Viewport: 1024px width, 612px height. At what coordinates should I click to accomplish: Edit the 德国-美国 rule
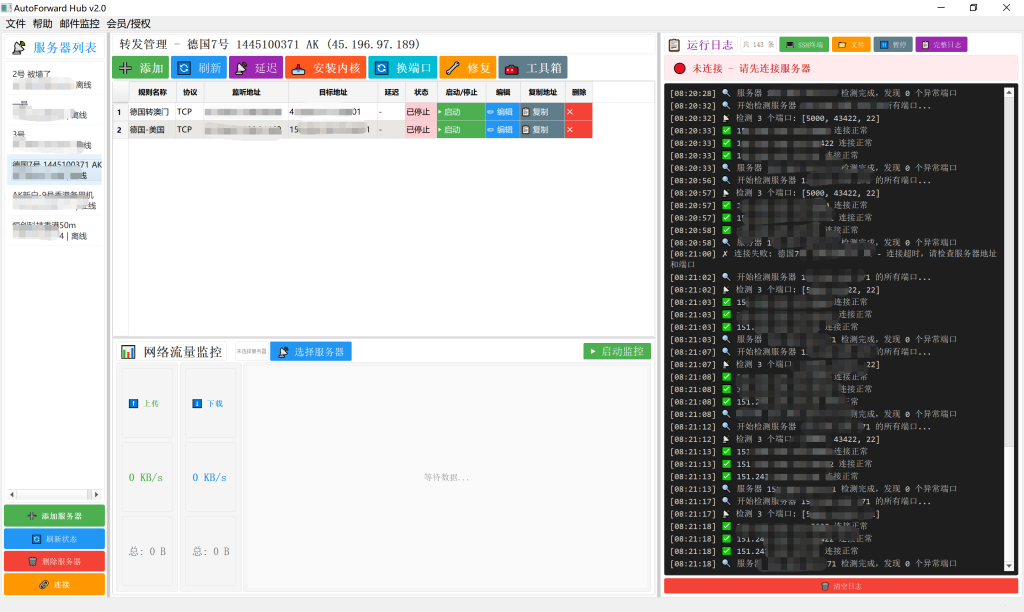502,129
